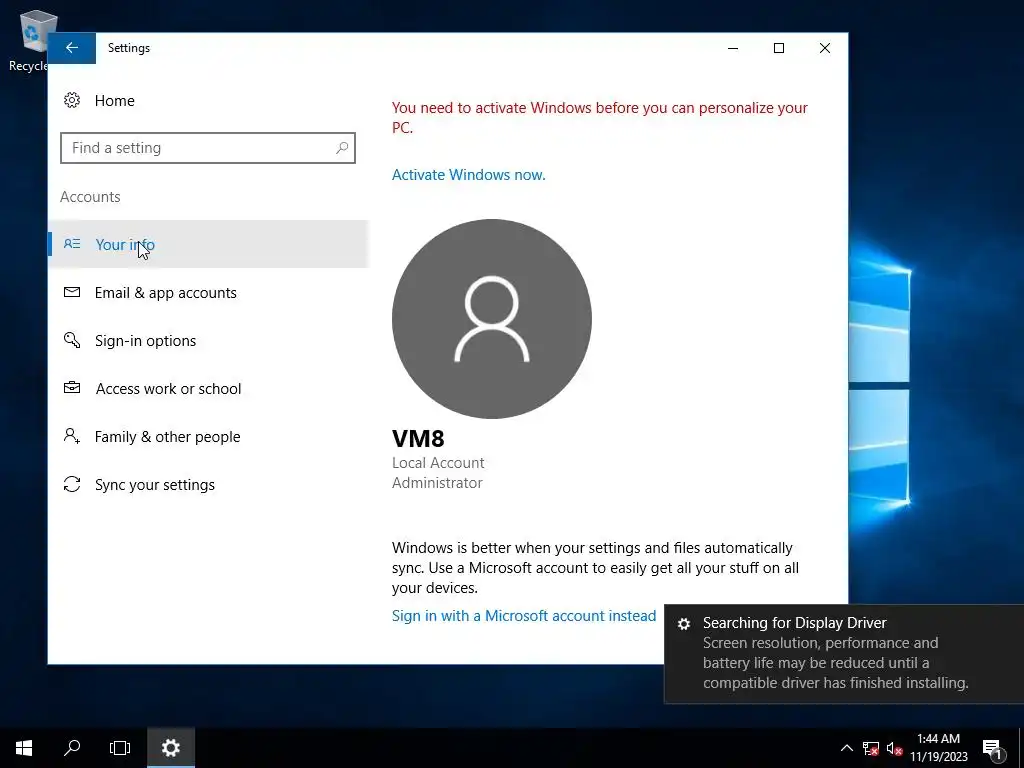
Task: Open taskbar Search magnifier
Action: [x=72, y=748]
